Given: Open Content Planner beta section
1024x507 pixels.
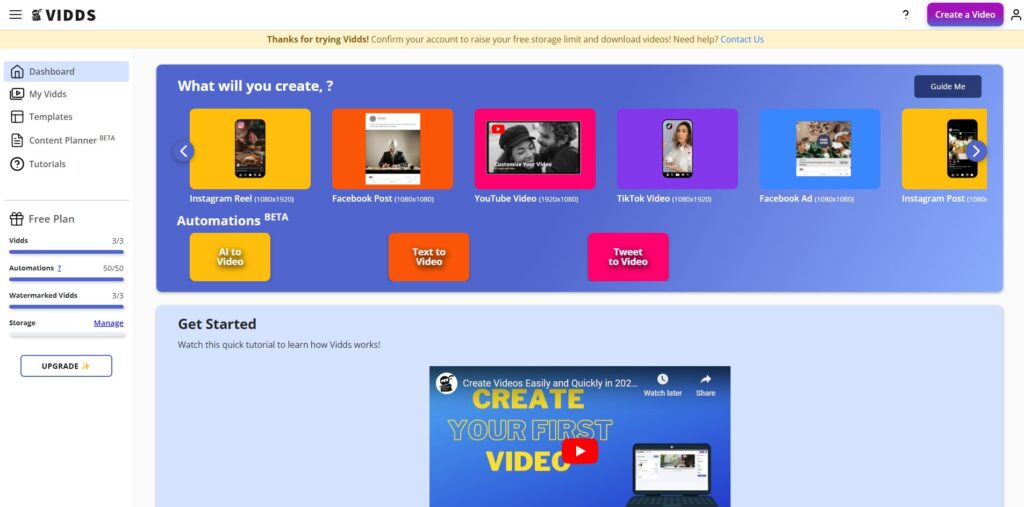Looking at the screenshot, I should [x=66, y=140].
